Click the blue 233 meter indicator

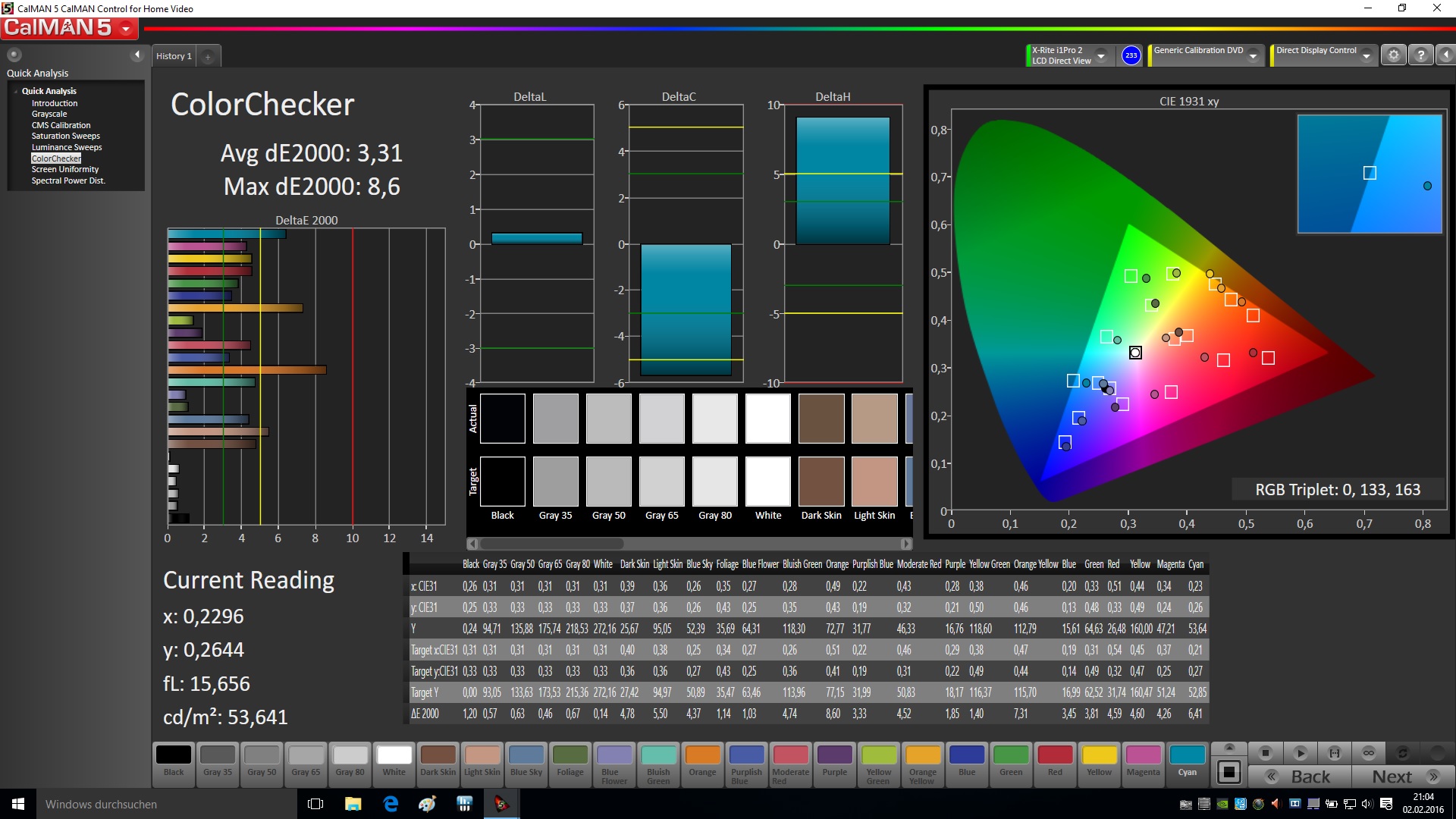coord(1131,55)
